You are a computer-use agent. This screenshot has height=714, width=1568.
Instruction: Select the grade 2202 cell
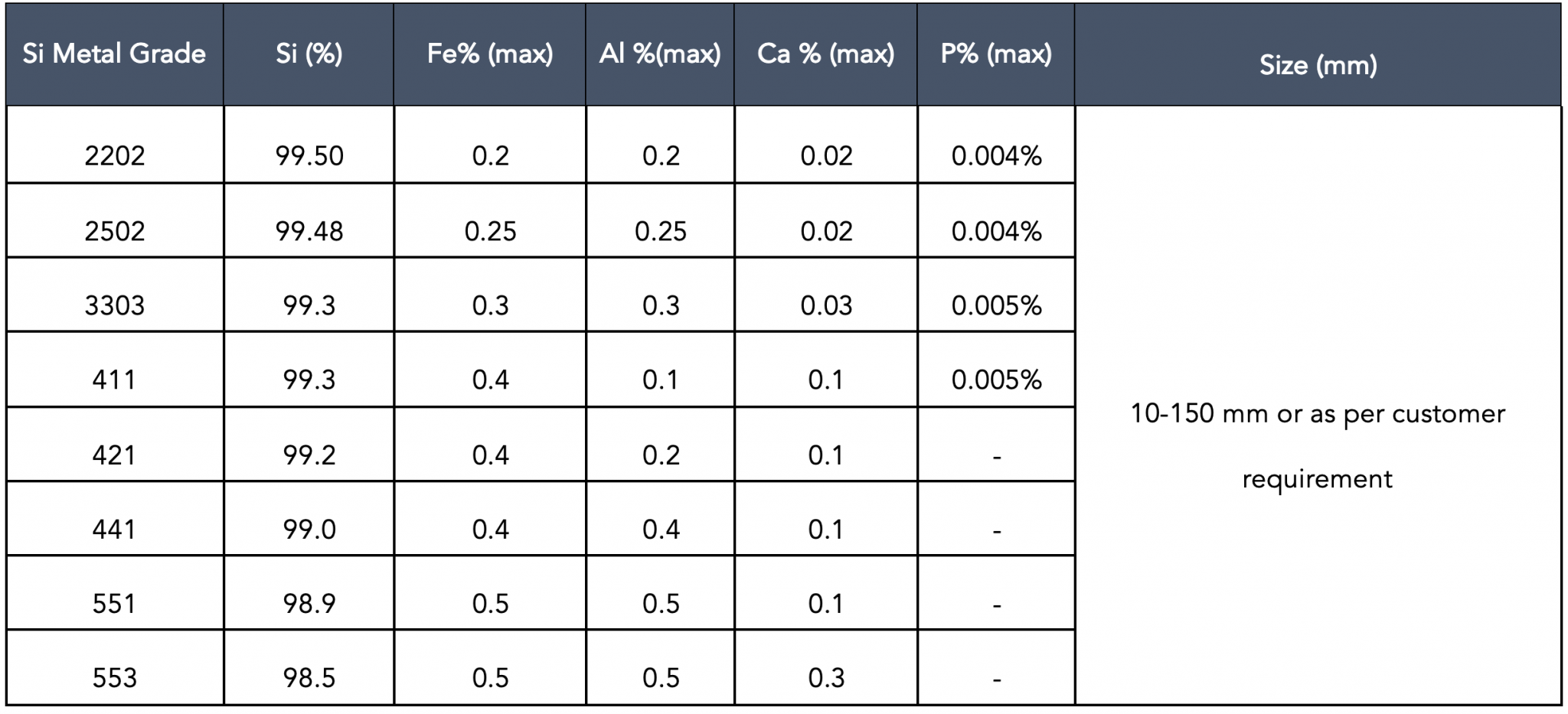(x=114, y=156)
